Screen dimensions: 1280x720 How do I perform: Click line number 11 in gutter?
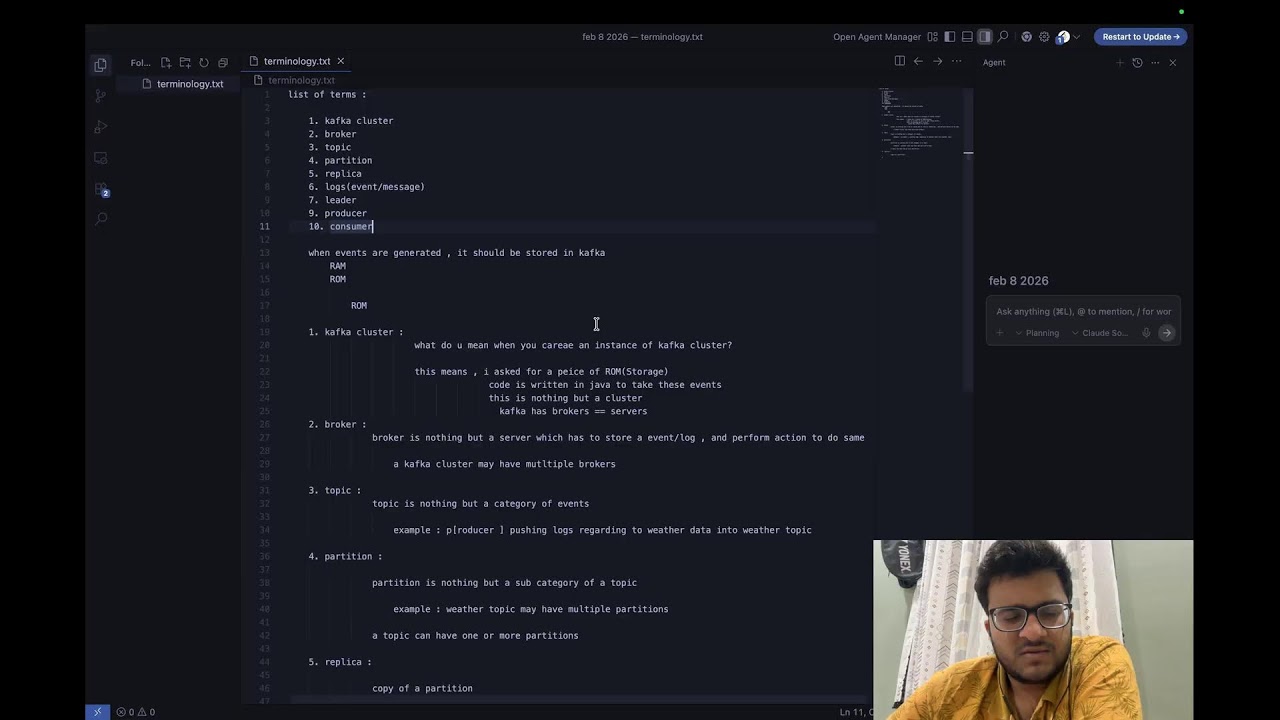click(x=265, y=226)
